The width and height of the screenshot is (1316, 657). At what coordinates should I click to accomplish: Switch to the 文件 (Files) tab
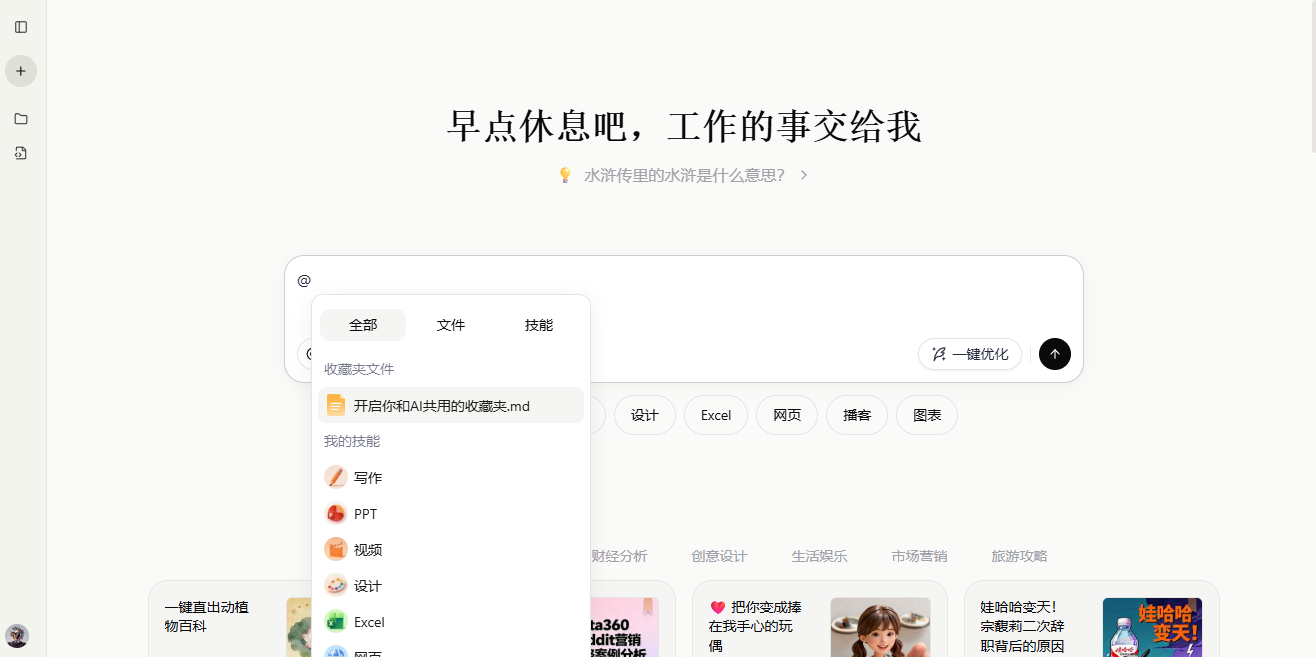pos(451,324)
